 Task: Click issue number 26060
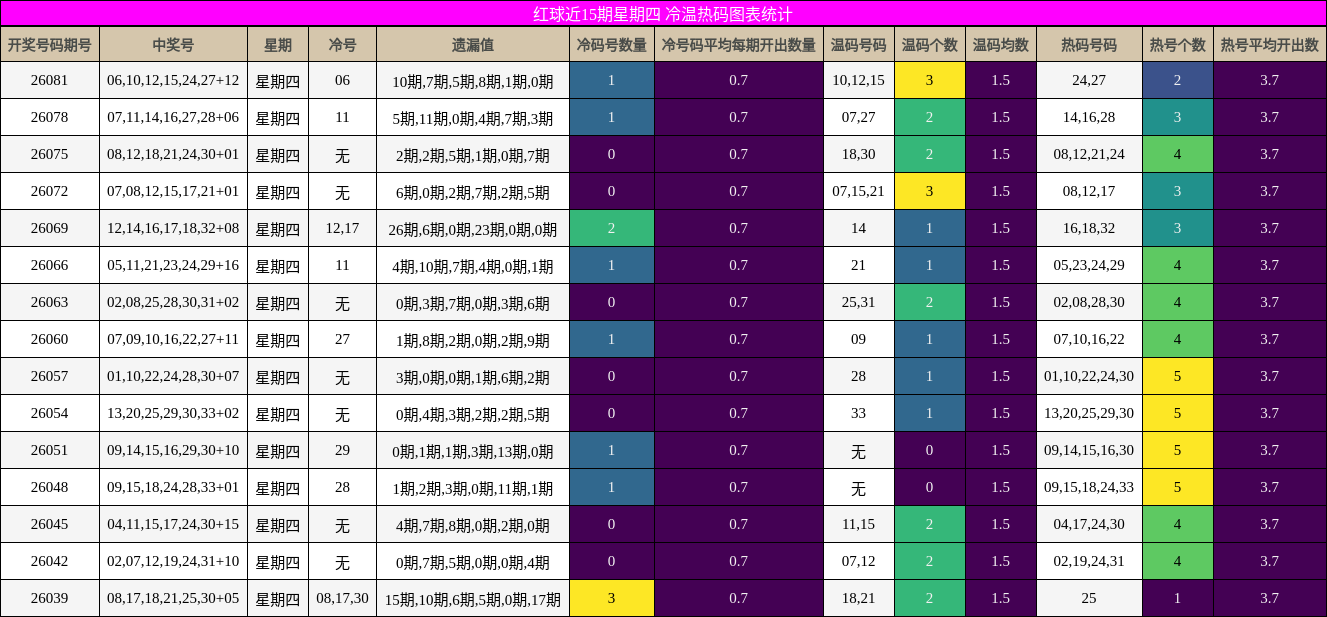[x=50, y=339]
